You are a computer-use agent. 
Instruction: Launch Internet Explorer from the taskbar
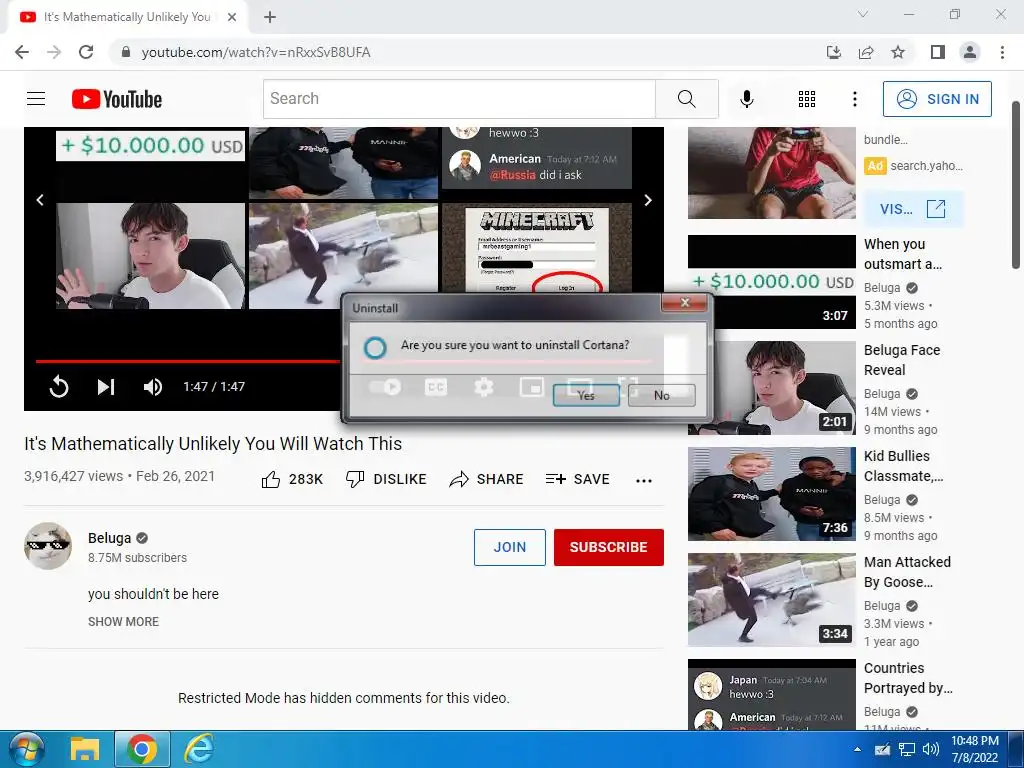click(x=199, y=749)
